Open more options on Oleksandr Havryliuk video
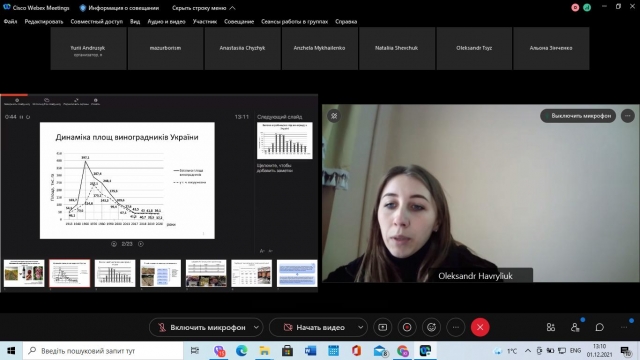Viewport: 640px width, 360px height. point(628,116)
